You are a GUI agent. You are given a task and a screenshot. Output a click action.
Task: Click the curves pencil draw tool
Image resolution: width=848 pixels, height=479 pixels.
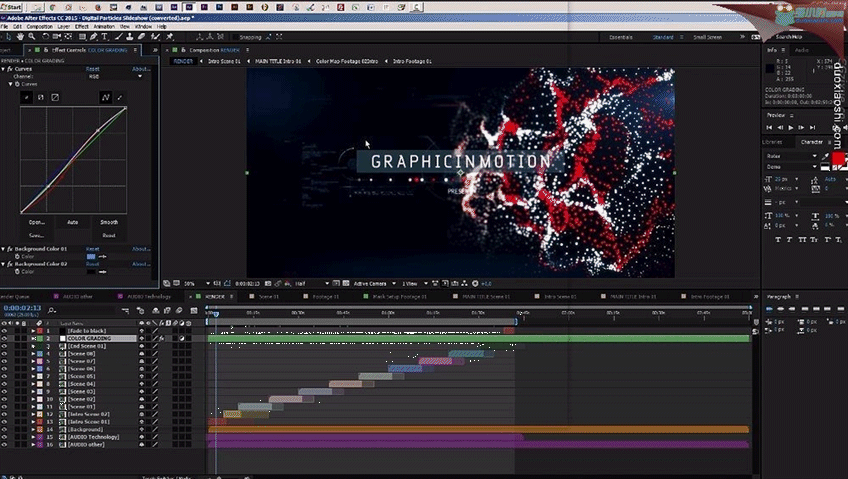click(120, 97)
